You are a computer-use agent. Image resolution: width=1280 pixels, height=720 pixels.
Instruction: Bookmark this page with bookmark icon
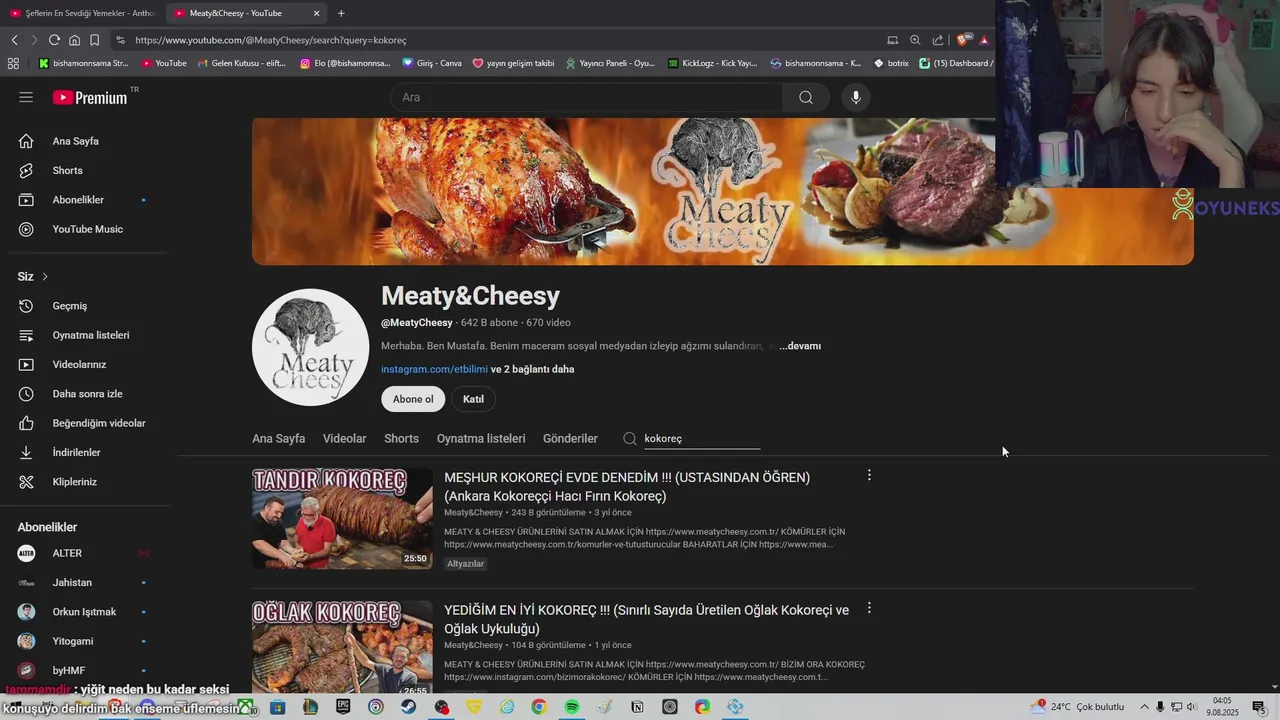94,40
